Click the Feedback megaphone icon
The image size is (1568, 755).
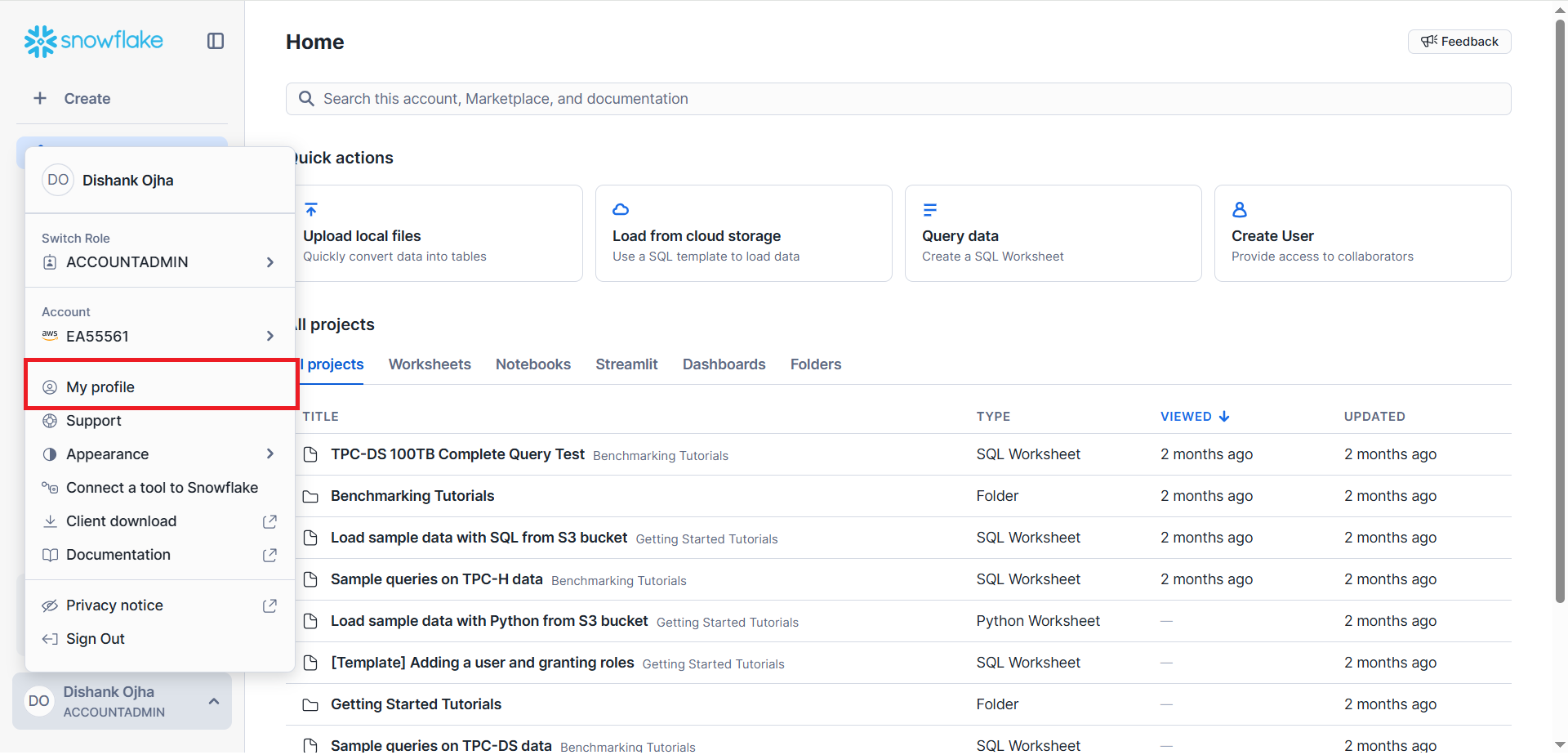pos(1429,41)
